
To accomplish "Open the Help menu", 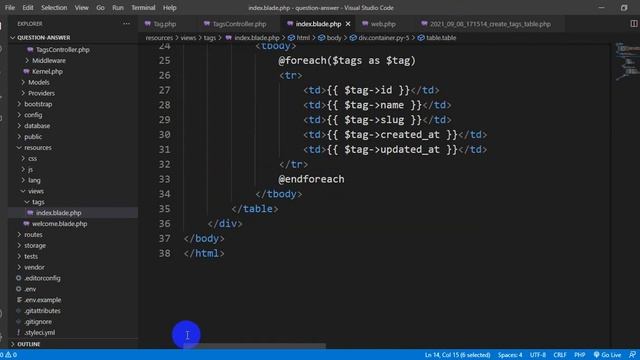I will point(169,8).
